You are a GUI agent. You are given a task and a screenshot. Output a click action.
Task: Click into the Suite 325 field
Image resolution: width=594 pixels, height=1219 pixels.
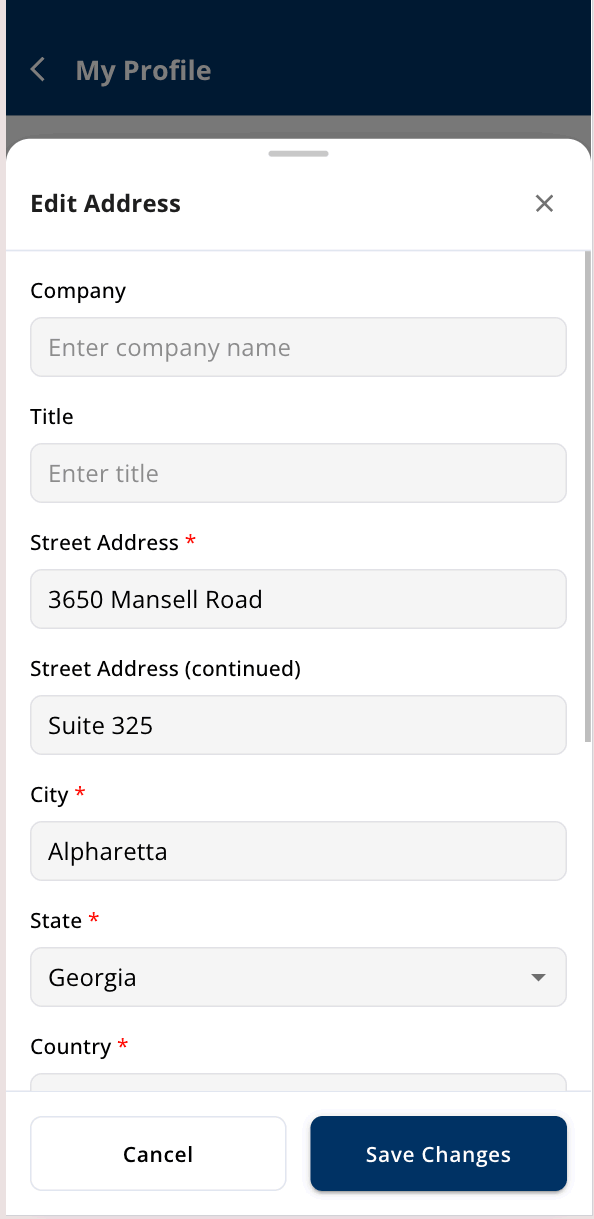click(x=298, y=725)
